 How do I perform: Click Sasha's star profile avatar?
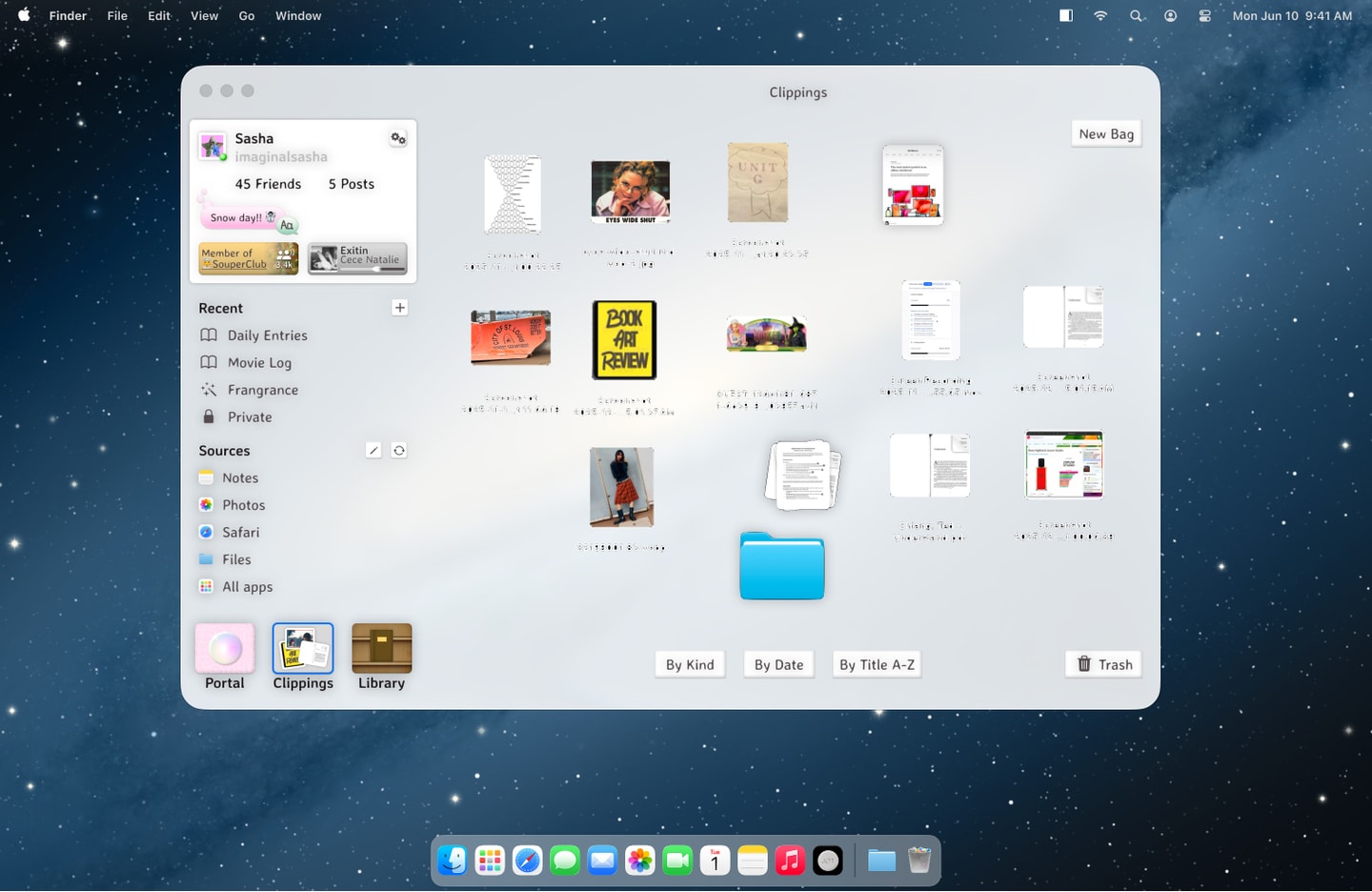pyautogui.click(x=212, y=147)
